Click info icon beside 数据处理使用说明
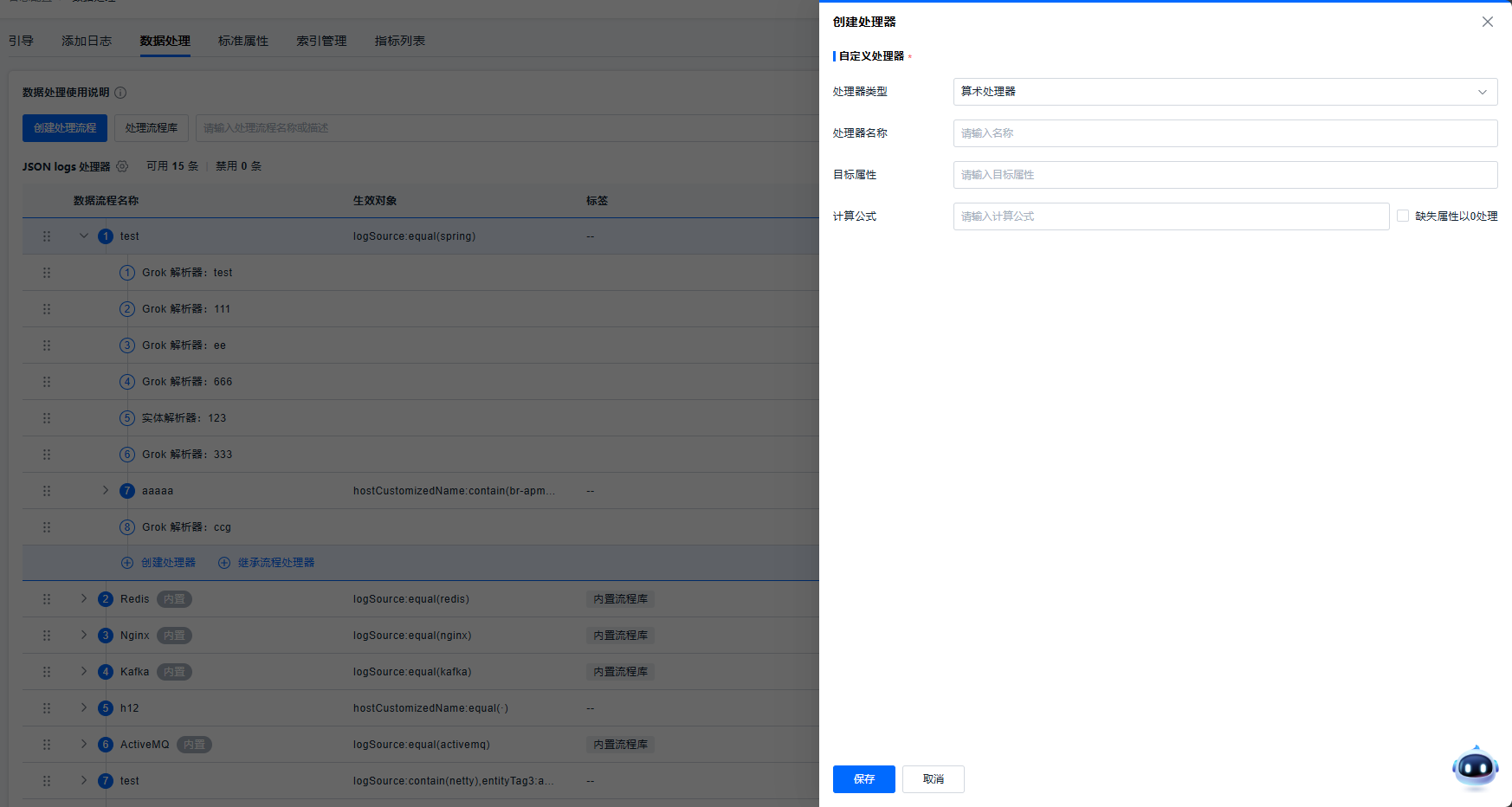 point(120,93)
